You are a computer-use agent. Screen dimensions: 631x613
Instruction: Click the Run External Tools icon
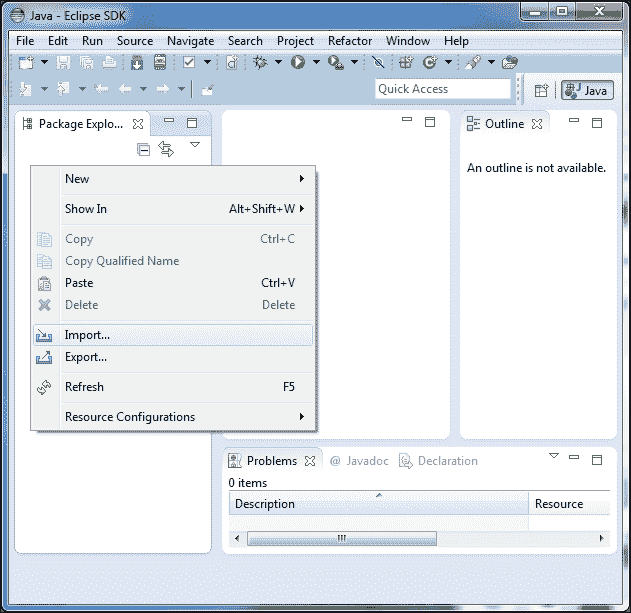(x=335, y=63)
